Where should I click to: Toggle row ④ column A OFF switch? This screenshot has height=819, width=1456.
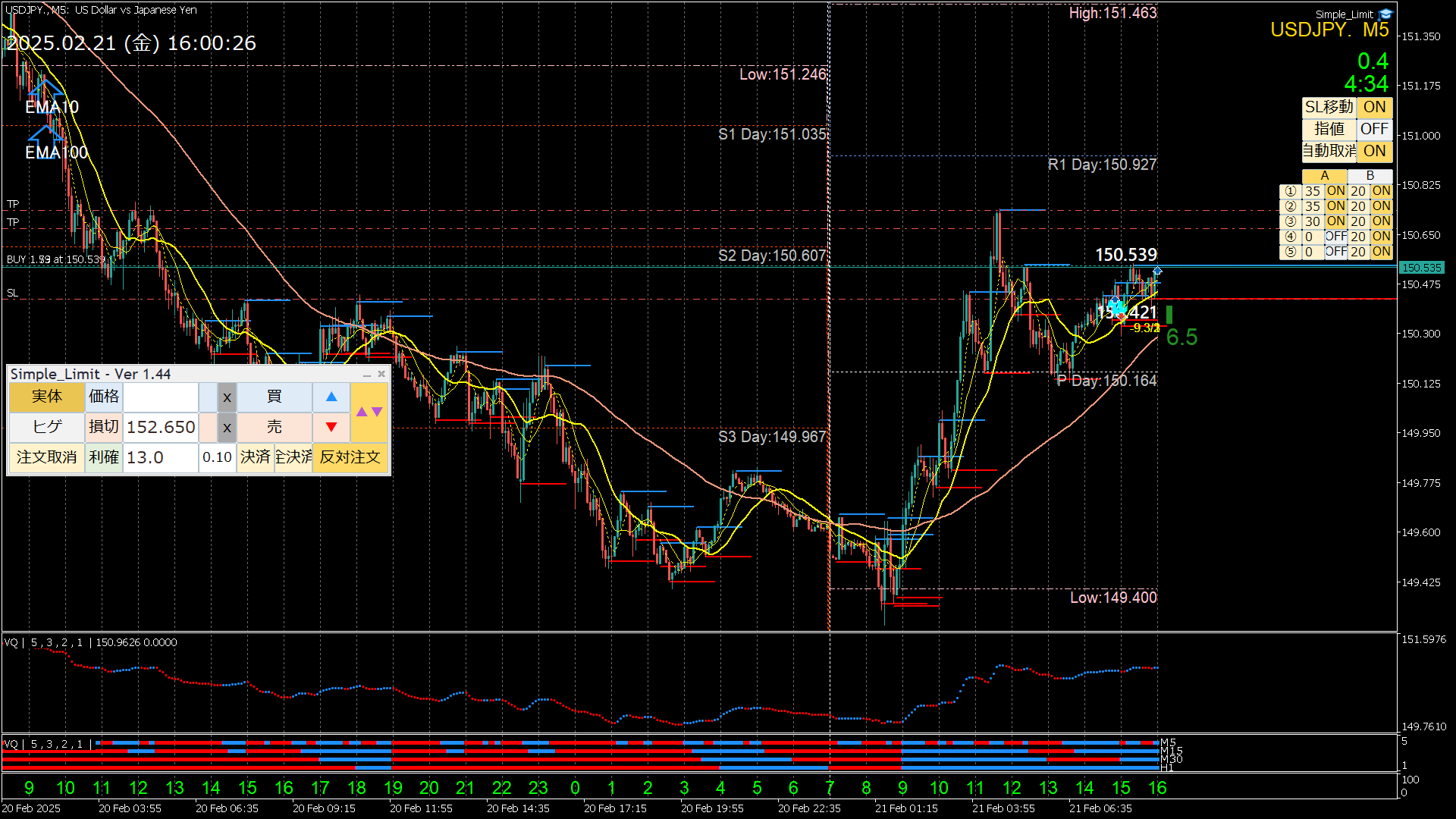pos(1335,237)
